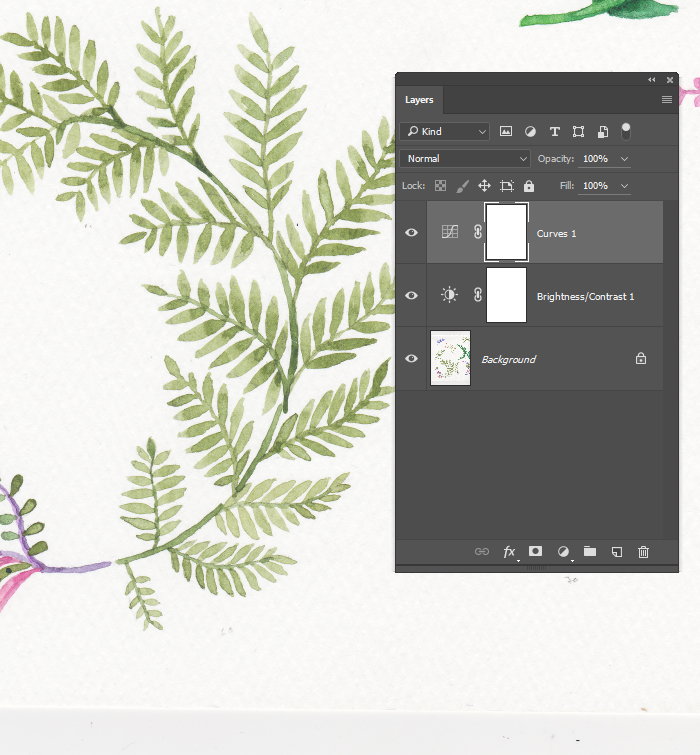Open the Normal blend mode dropdown
The height and width of the screenshot is (755, 700).
[465, 159]
